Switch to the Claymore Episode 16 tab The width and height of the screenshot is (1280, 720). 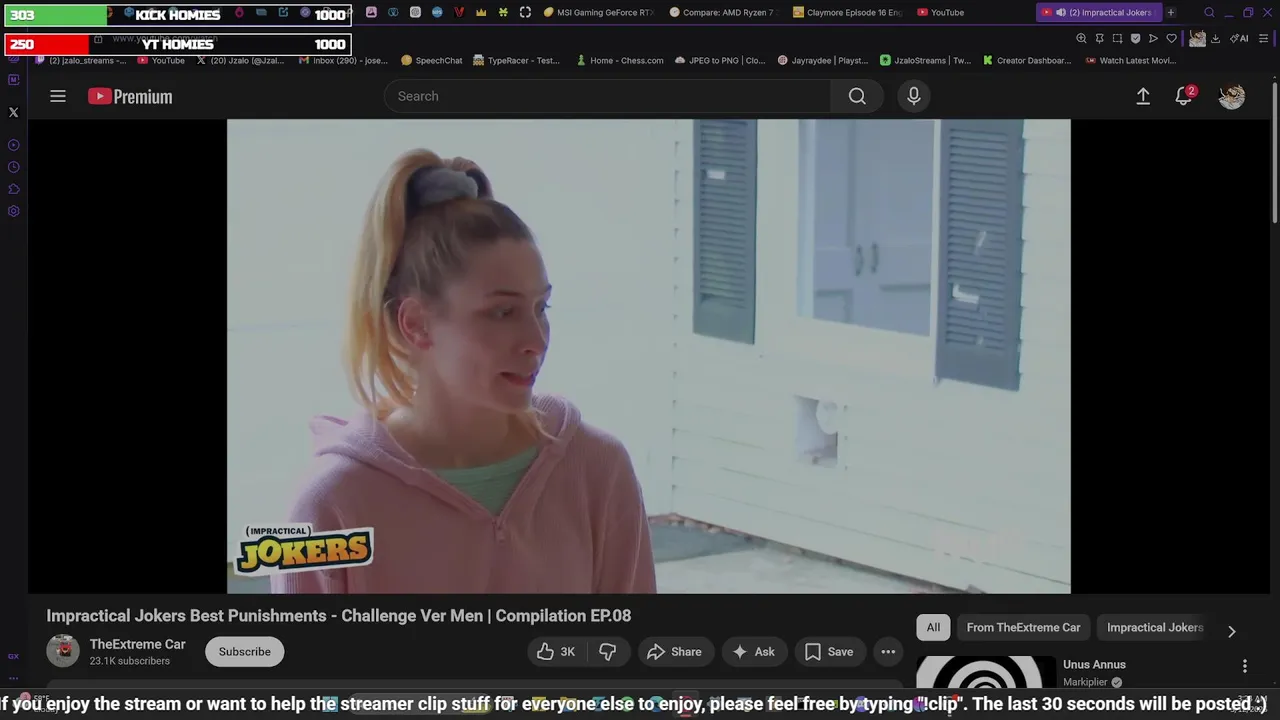pyautogui.click(x=847, y=12)
